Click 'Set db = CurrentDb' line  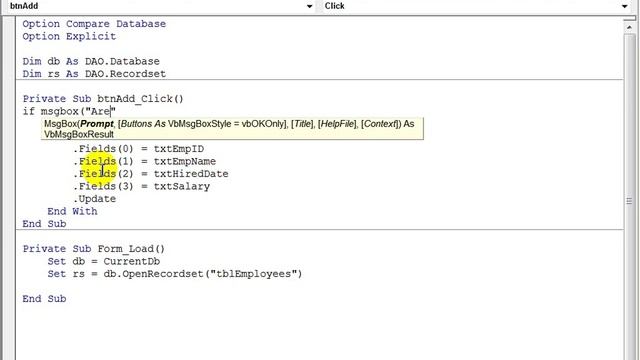point(104,261)
